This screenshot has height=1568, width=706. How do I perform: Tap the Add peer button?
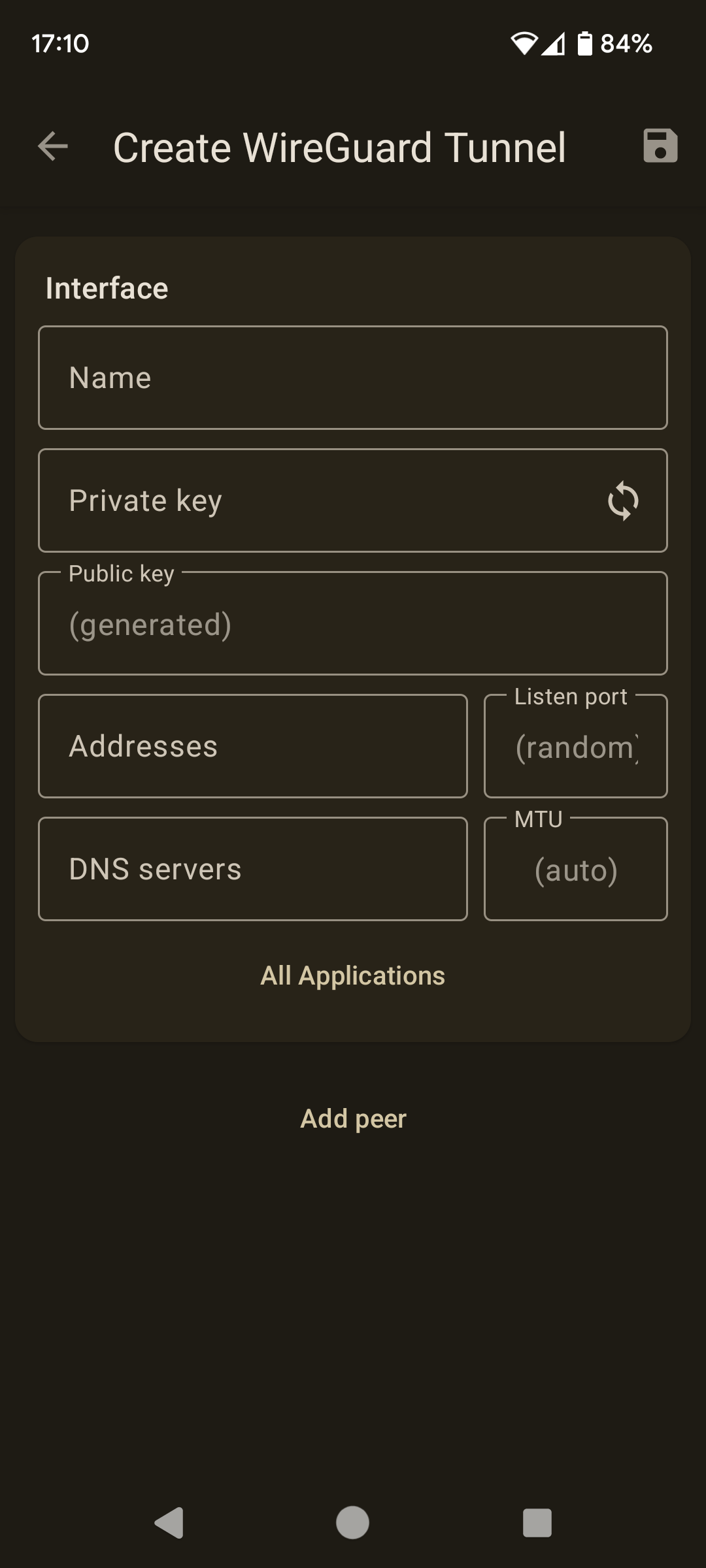click(353, 1119)
